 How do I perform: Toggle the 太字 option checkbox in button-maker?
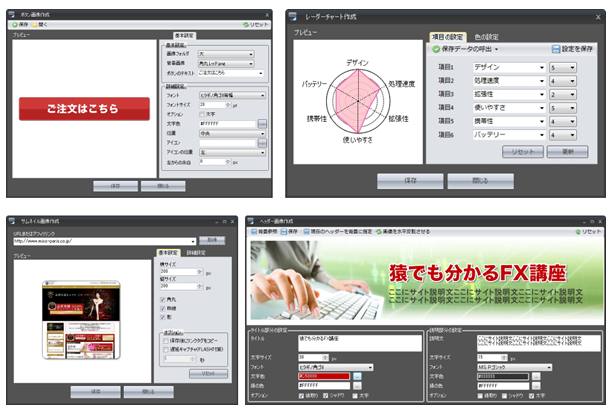tap(202, 113)
